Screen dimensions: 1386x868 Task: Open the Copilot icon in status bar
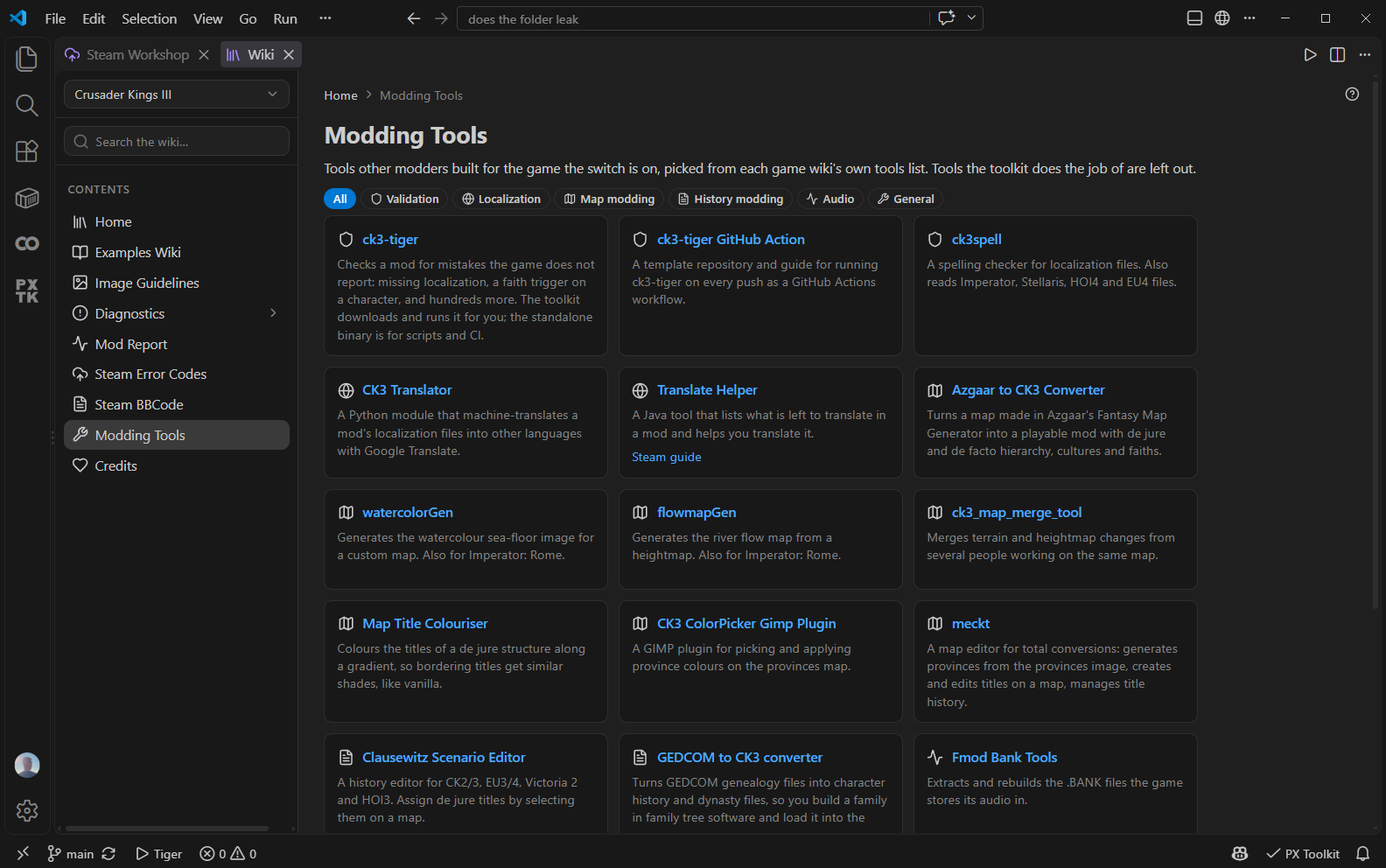click(1240, 853)
